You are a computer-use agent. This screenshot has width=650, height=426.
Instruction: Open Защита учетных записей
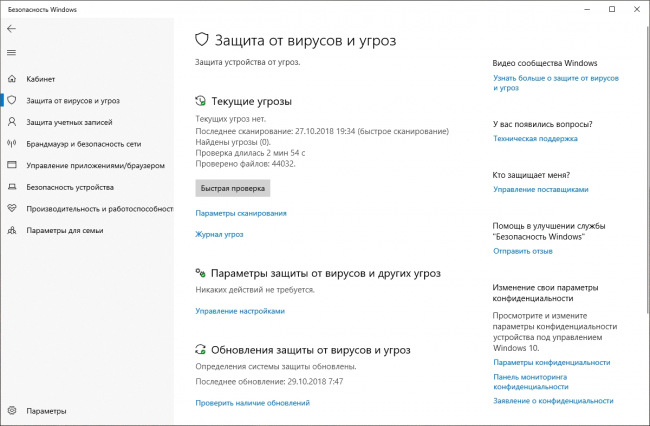coord(69,122)
